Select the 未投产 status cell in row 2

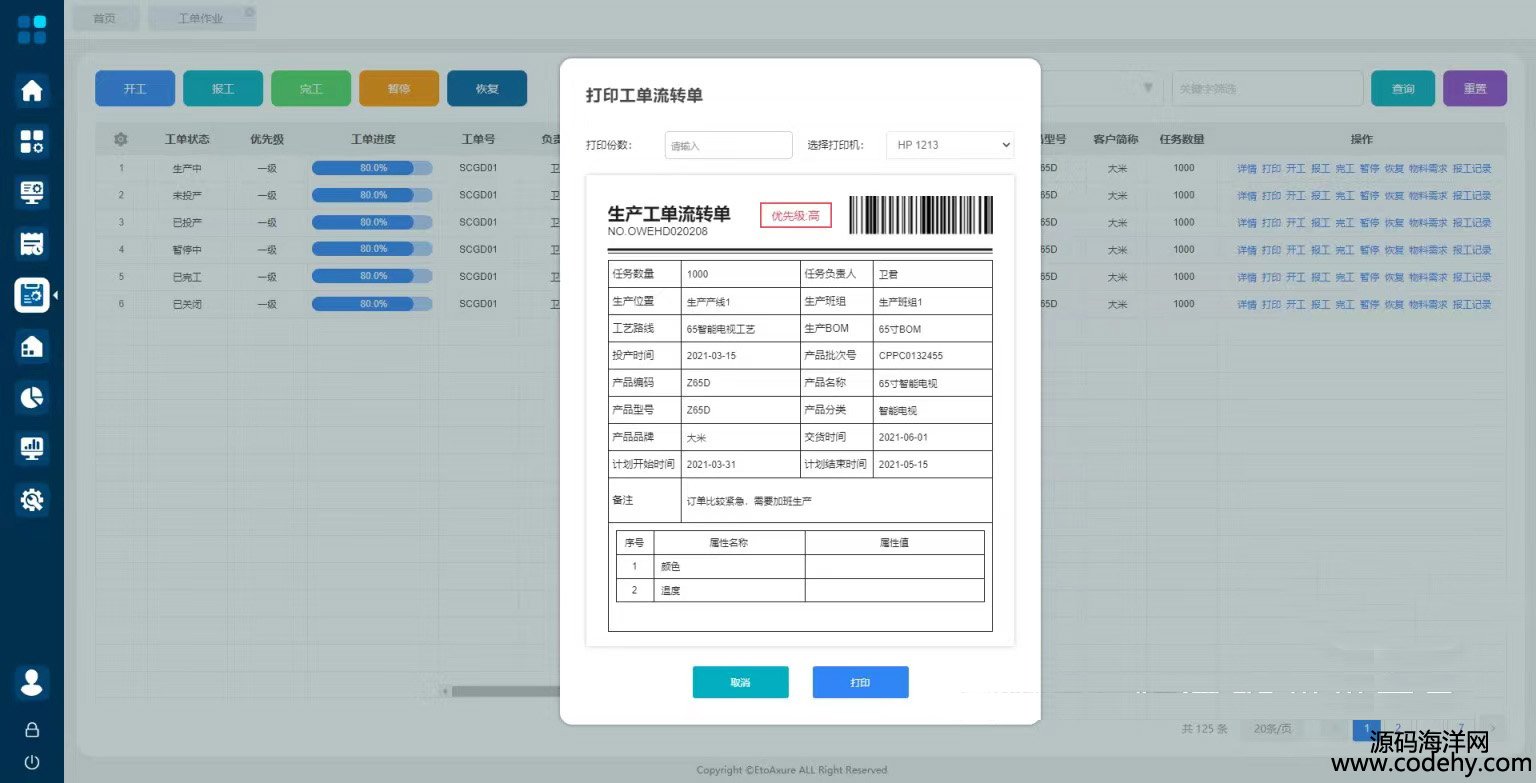(187, 196)
